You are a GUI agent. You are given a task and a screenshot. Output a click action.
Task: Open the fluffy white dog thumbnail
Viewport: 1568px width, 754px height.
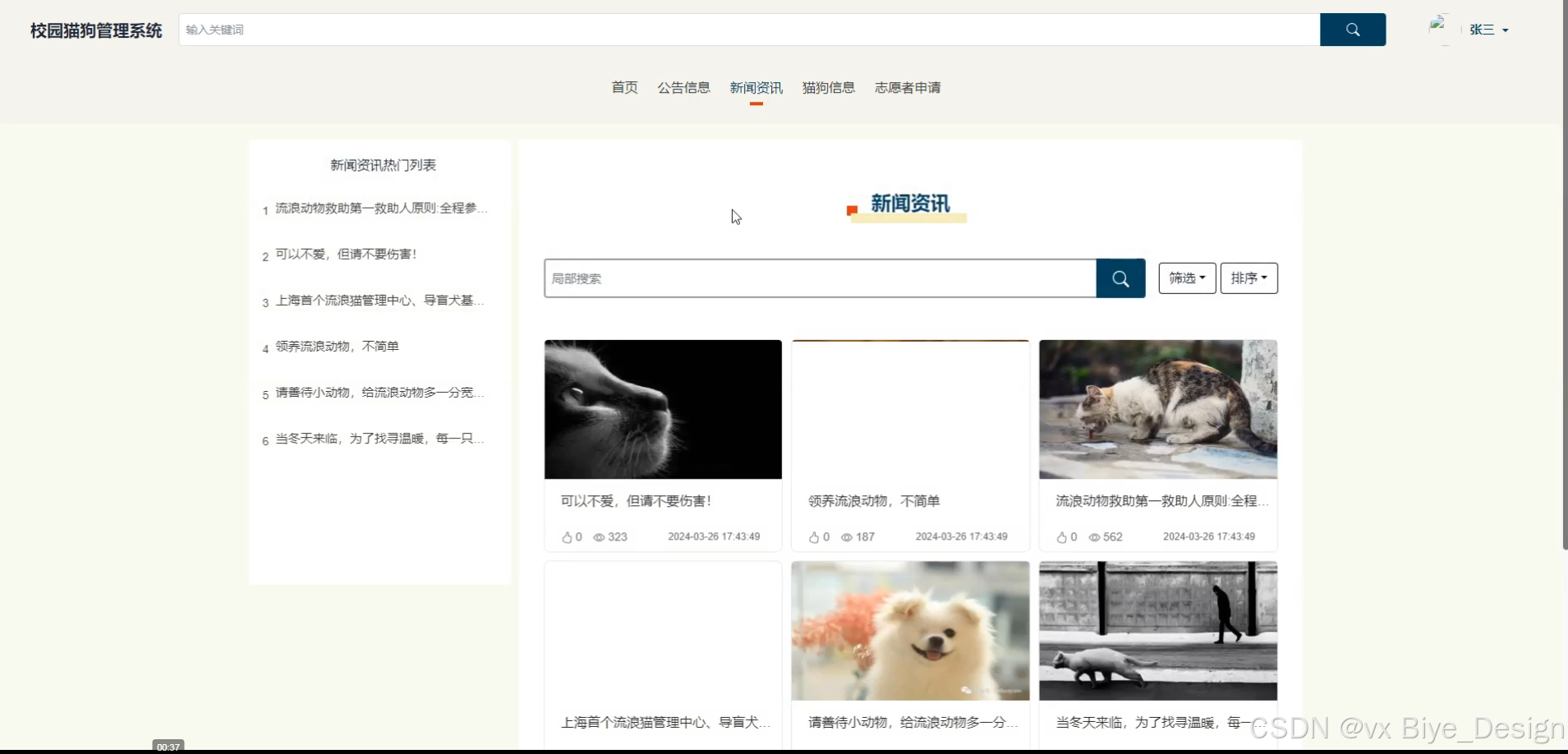coord(910,631)
